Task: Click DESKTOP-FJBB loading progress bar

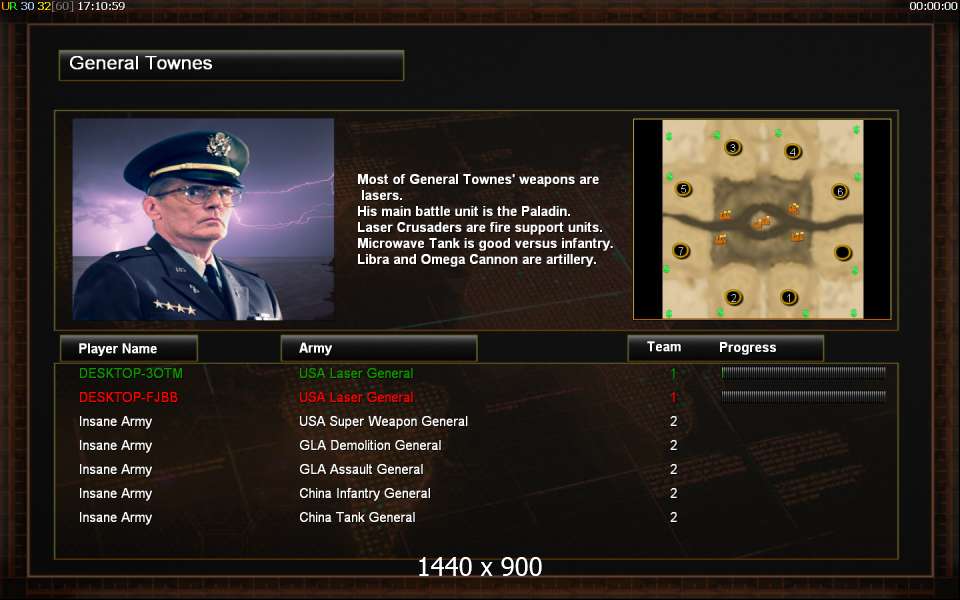Action: click(803, 397)
